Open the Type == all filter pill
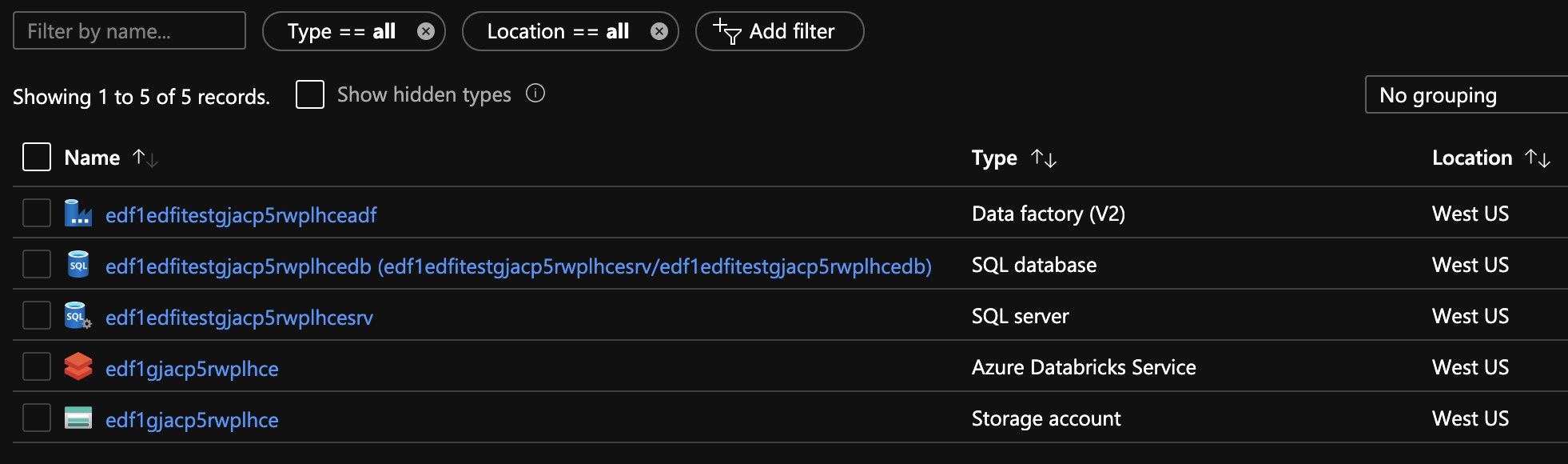 click(342, 31)
